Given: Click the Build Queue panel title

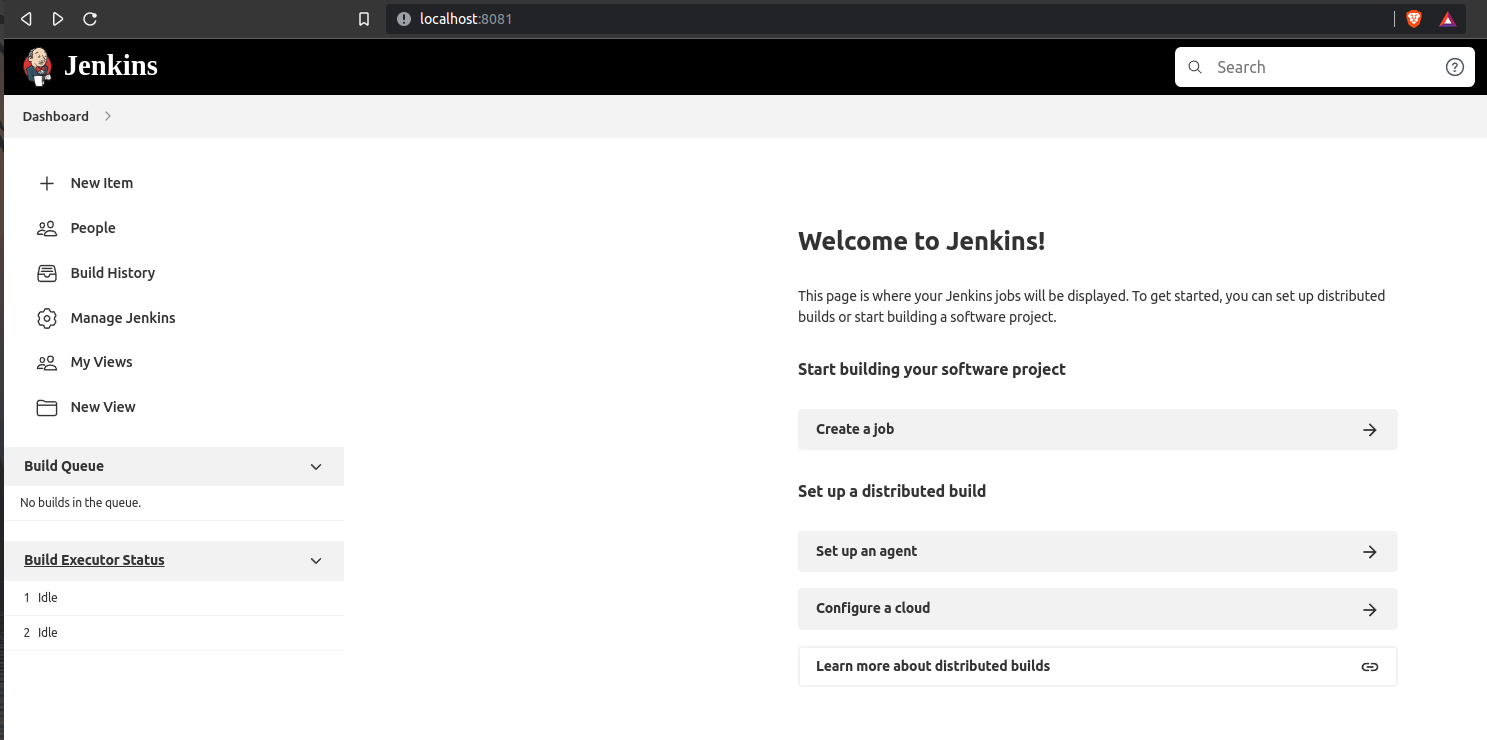Looking at the screenshot, I should pos(64,466).
